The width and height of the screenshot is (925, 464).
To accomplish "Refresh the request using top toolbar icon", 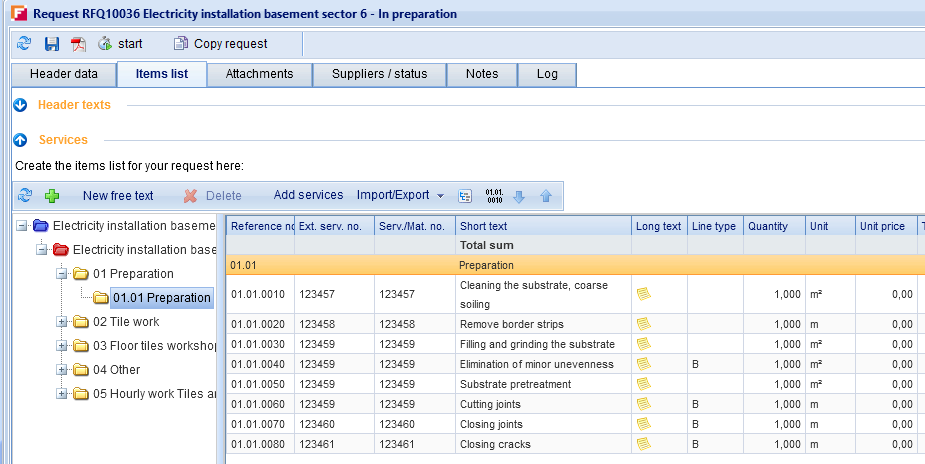I will pyautogui.click(x=24, y=44).
